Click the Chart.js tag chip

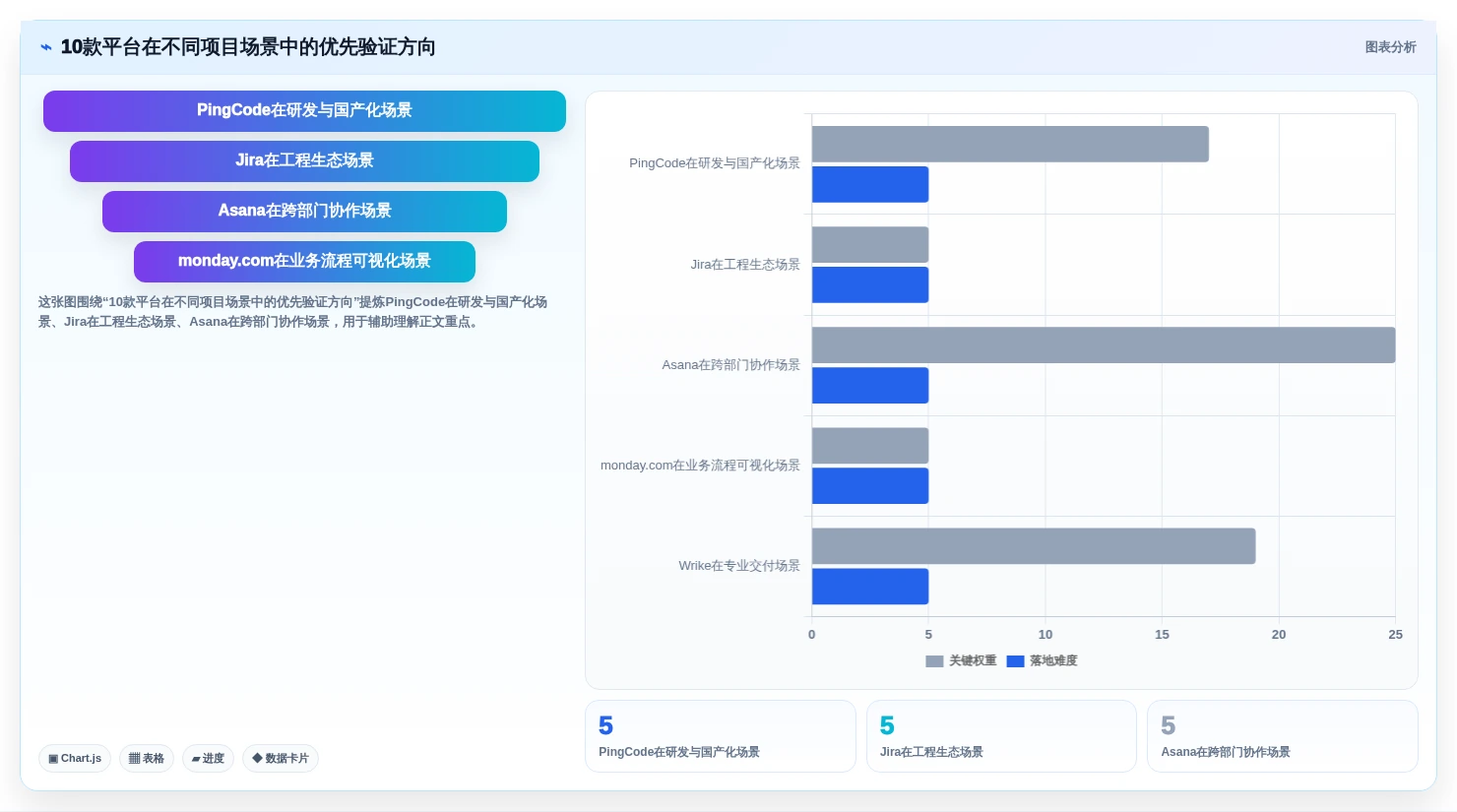(75, 759)
